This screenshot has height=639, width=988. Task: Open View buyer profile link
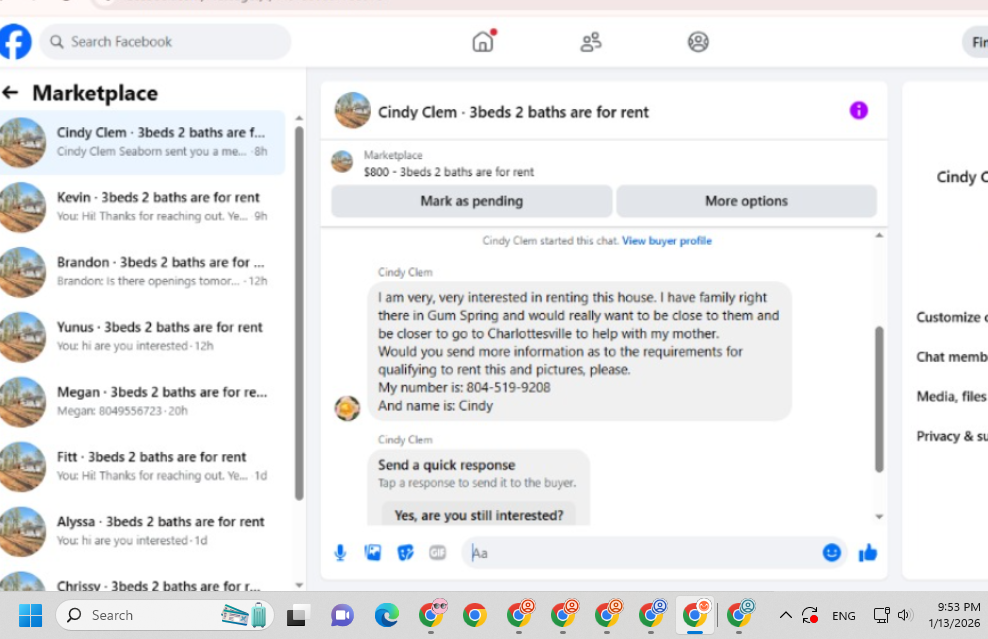(667, 241)
